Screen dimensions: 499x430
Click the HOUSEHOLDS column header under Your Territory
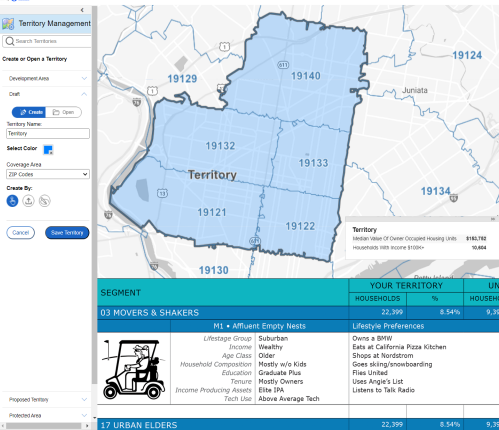[x=378, y=299]
